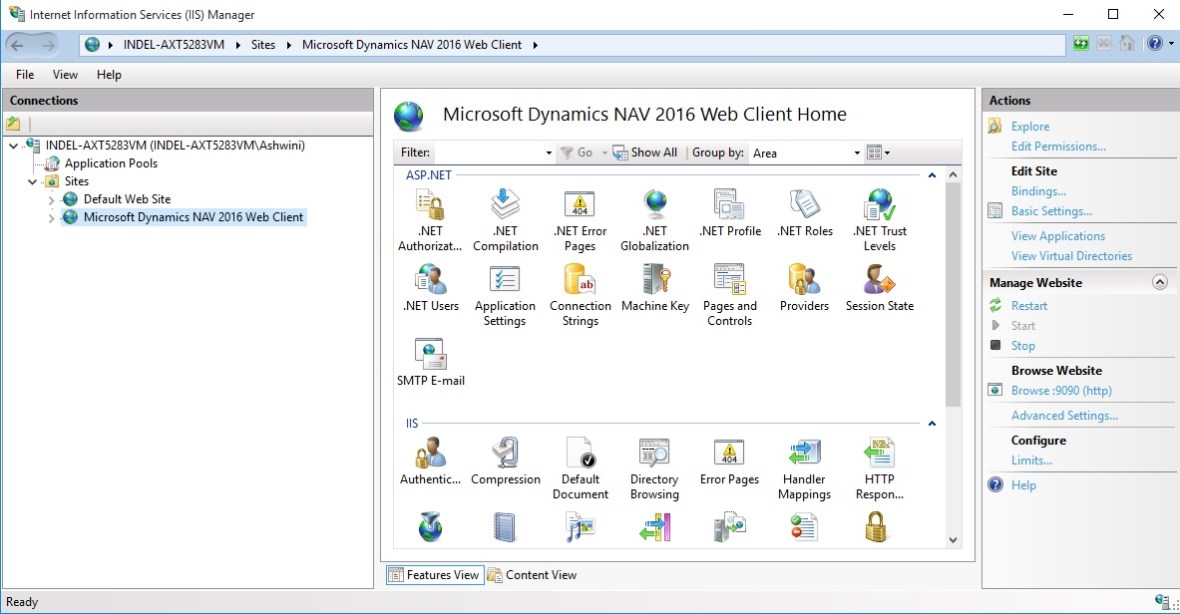Image resolution: width=1180 pixels, height=614 pixels.
Task: Click the Restart website link
Action: click(1029, 306)
